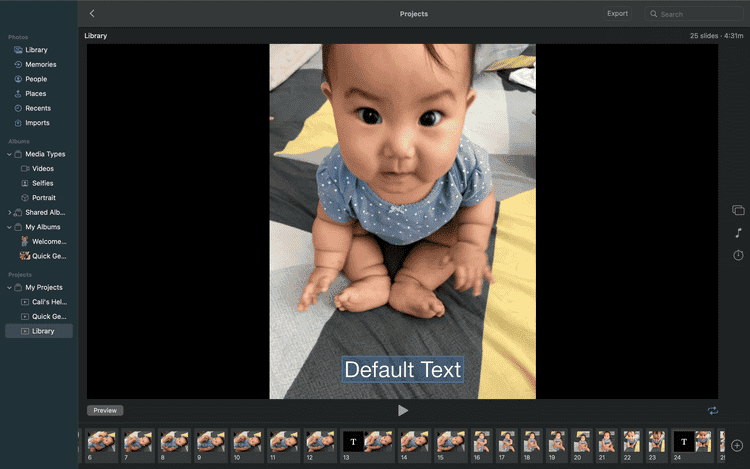
Task: Open Places in the sidebar
Action: click(35, 94)
